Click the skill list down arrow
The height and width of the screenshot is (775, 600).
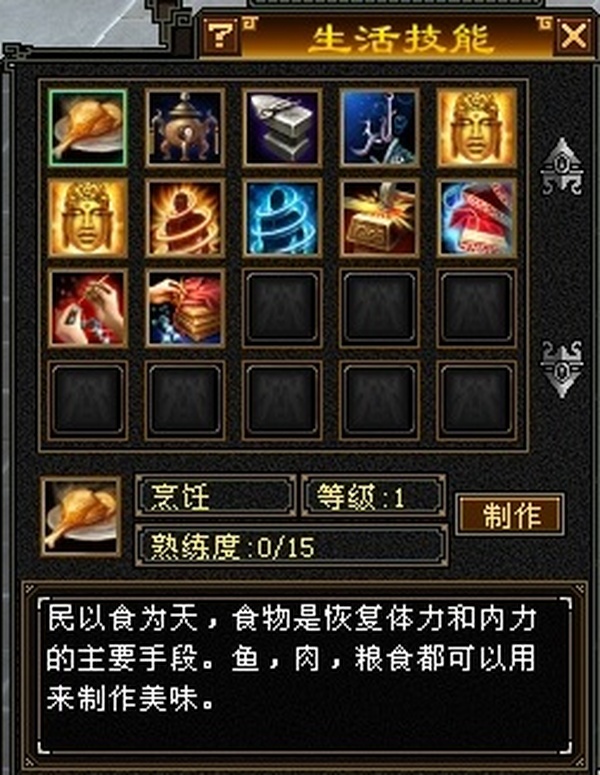tap(561, 369)
